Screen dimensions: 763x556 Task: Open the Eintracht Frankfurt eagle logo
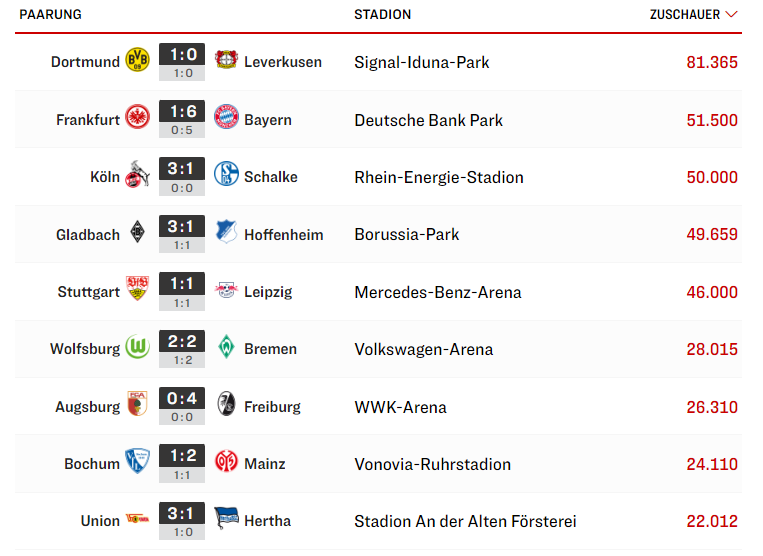[x=138, y=117]
